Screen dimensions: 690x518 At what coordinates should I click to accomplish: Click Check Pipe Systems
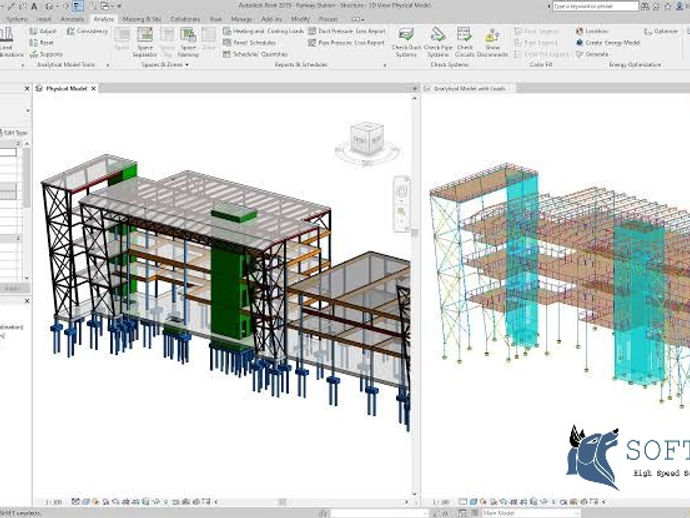coord(438,42)
